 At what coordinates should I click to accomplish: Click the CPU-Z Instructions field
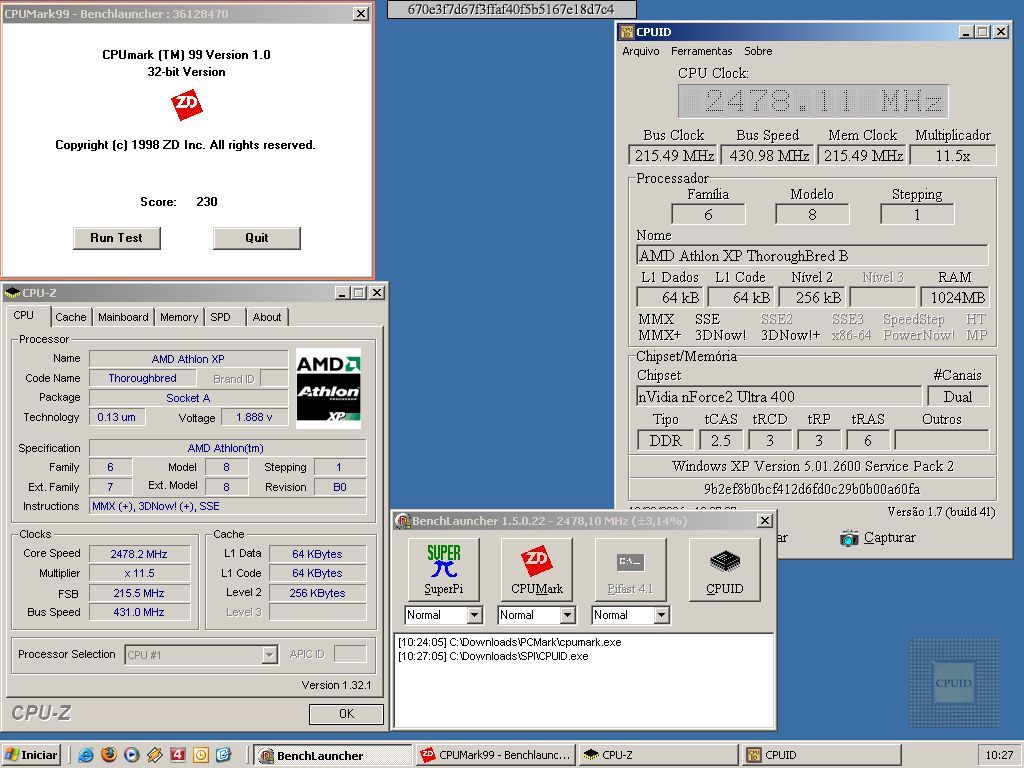pyautogui.click(x=228, y=506)
